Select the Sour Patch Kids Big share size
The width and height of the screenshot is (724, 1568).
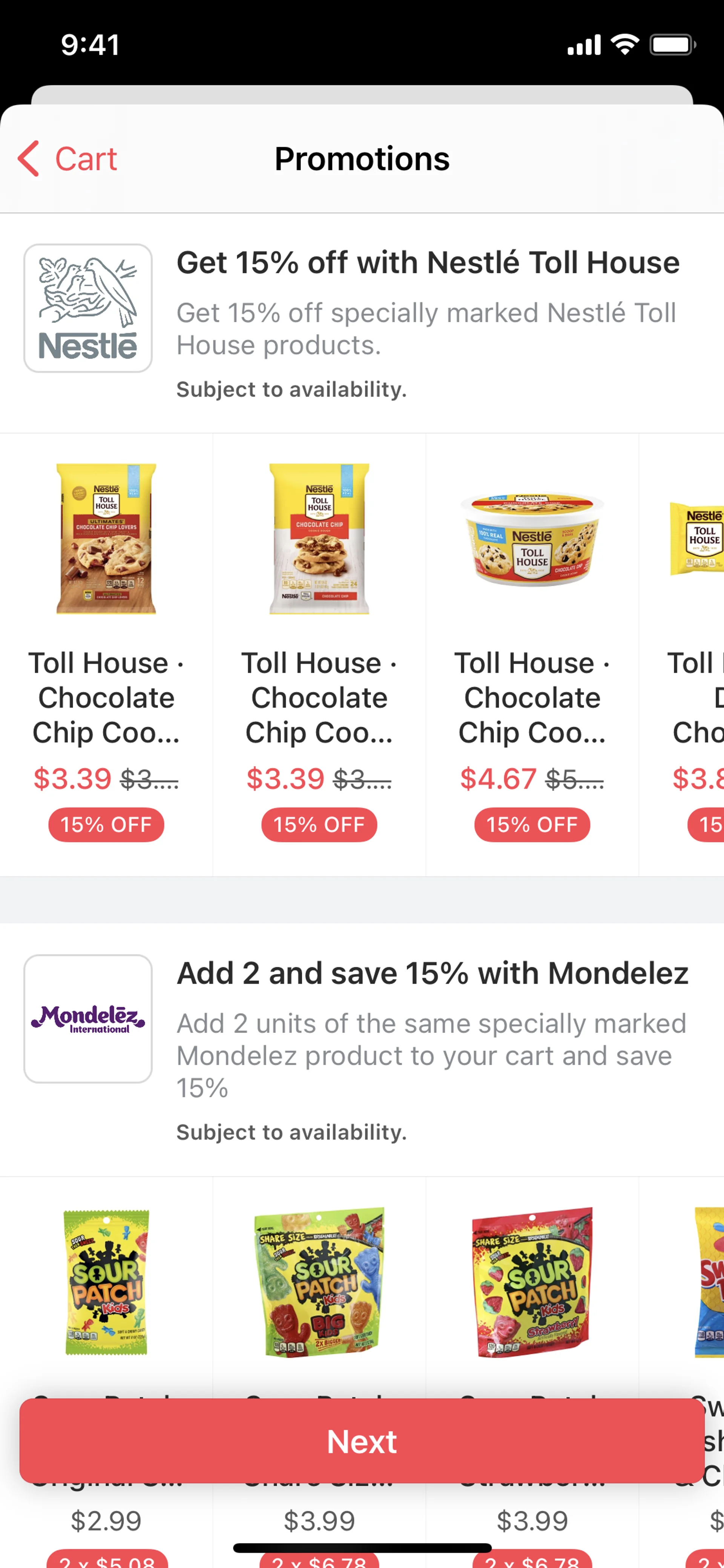pos(319,1282)
